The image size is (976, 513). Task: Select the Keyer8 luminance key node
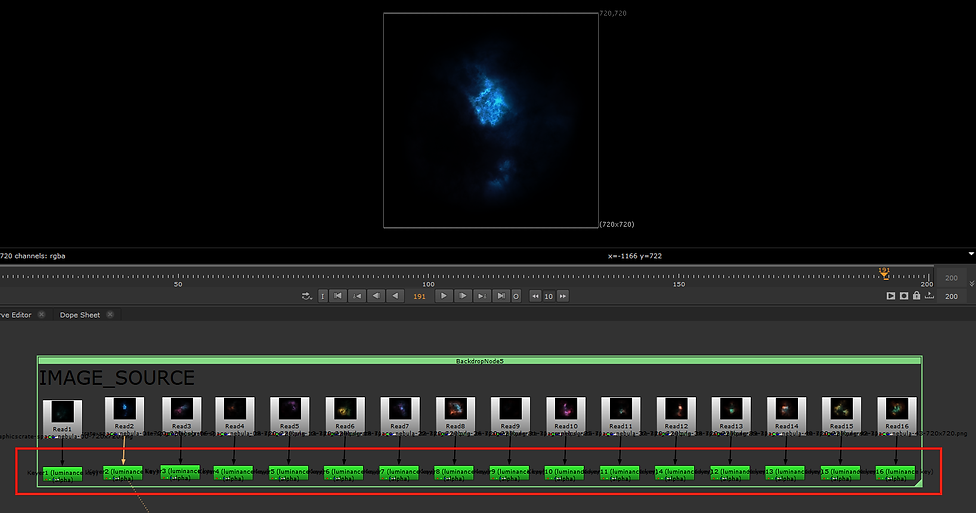click(454, 473)
